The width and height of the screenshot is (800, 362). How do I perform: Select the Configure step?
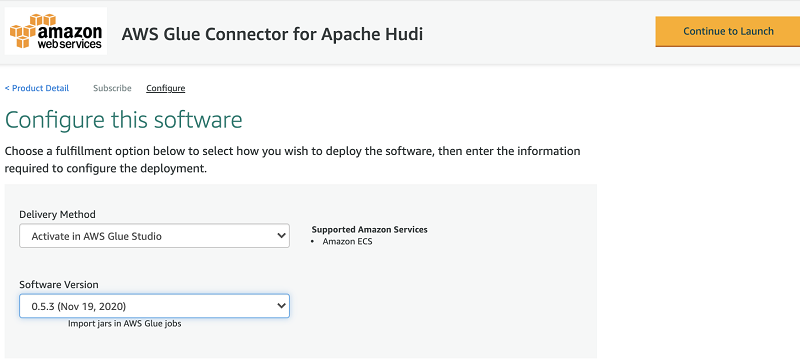pos(165,88)
